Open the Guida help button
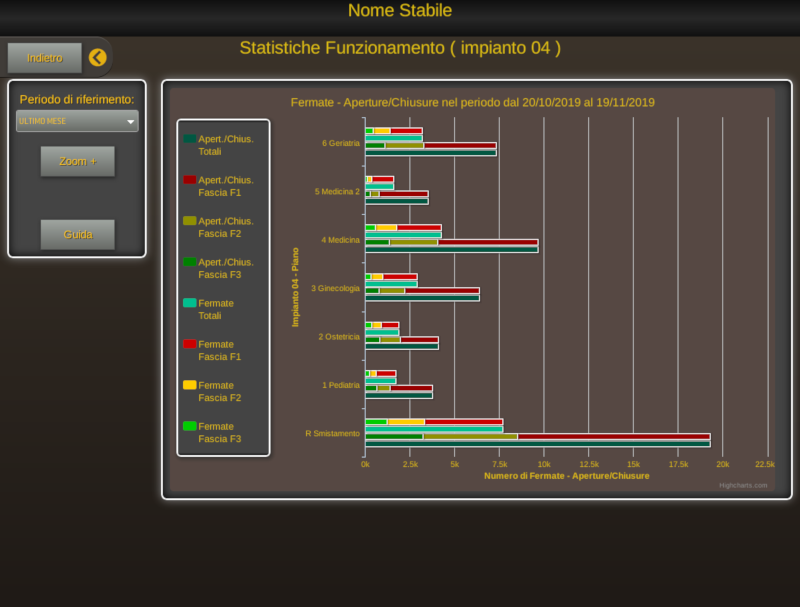 [x=78, y=235]
